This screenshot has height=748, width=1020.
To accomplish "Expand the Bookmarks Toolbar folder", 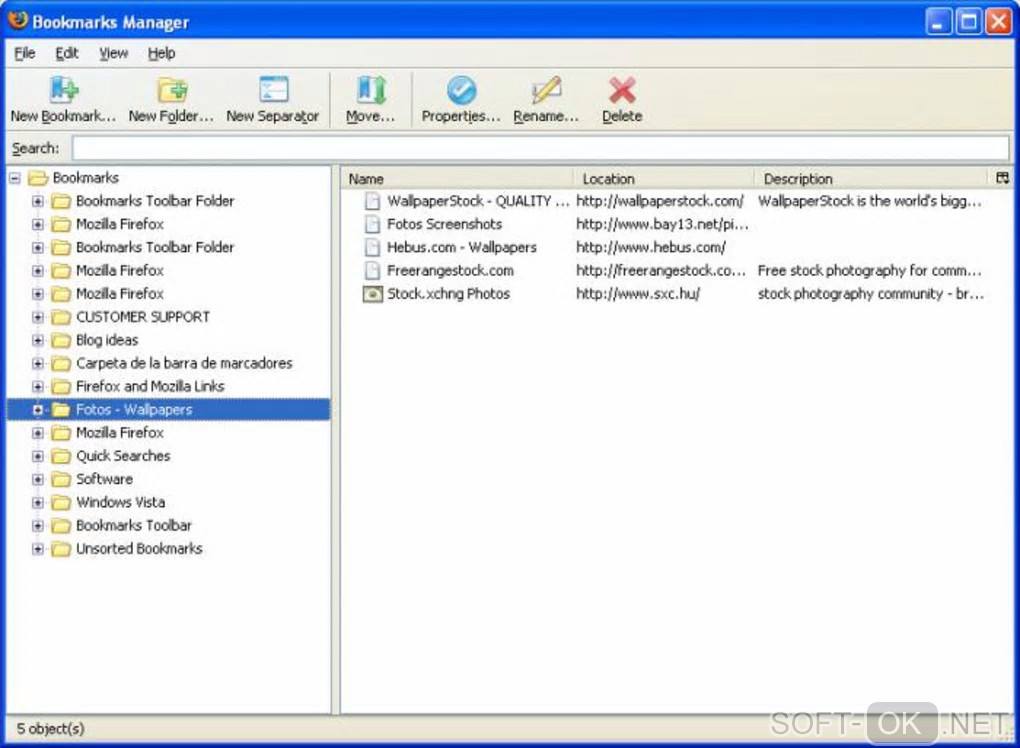I will (x=38, y=526).
